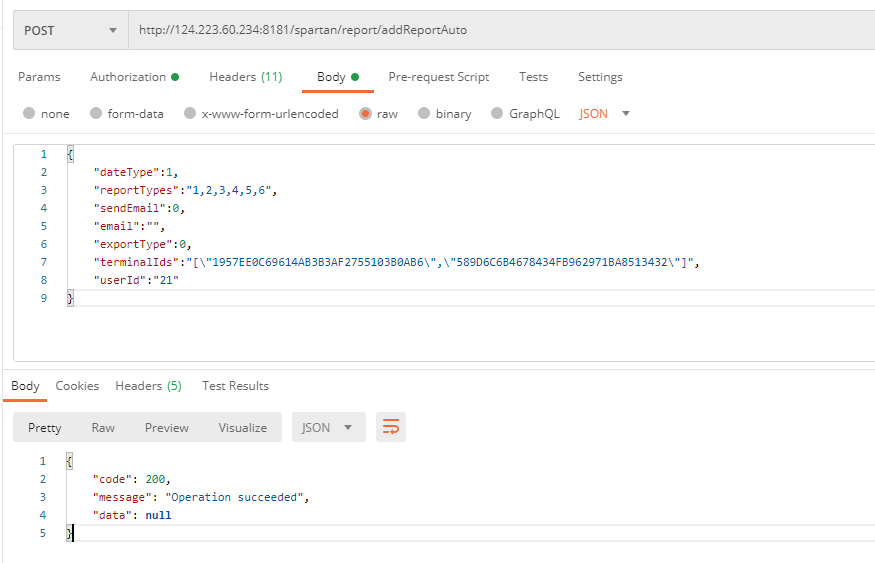Open request Headers (11) tab
Viewport: 875px width, 563px height.
[x=245, y=77]
